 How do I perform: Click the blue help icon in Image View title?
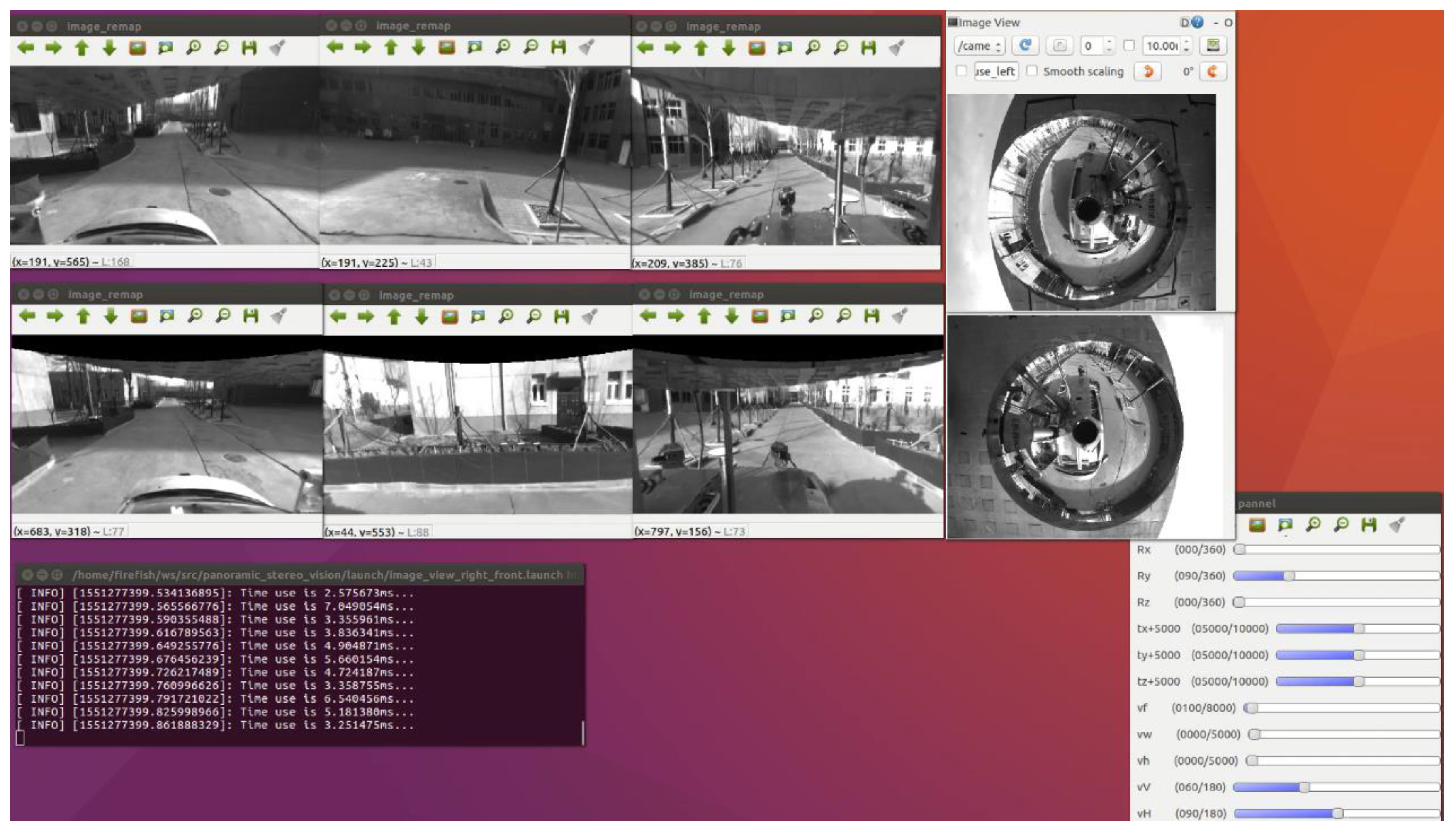[1197, 22]
